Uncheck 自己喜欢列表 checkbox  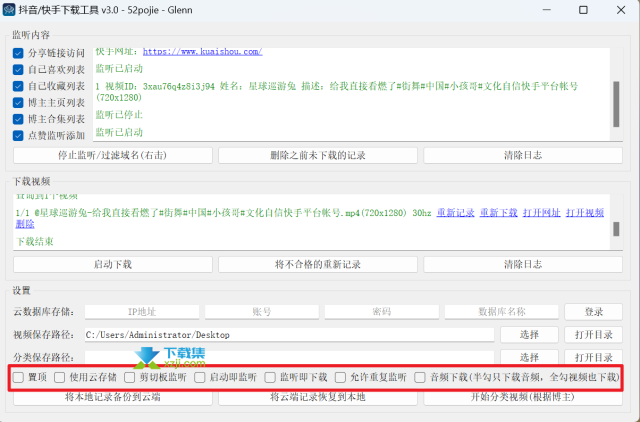[18, 70]
